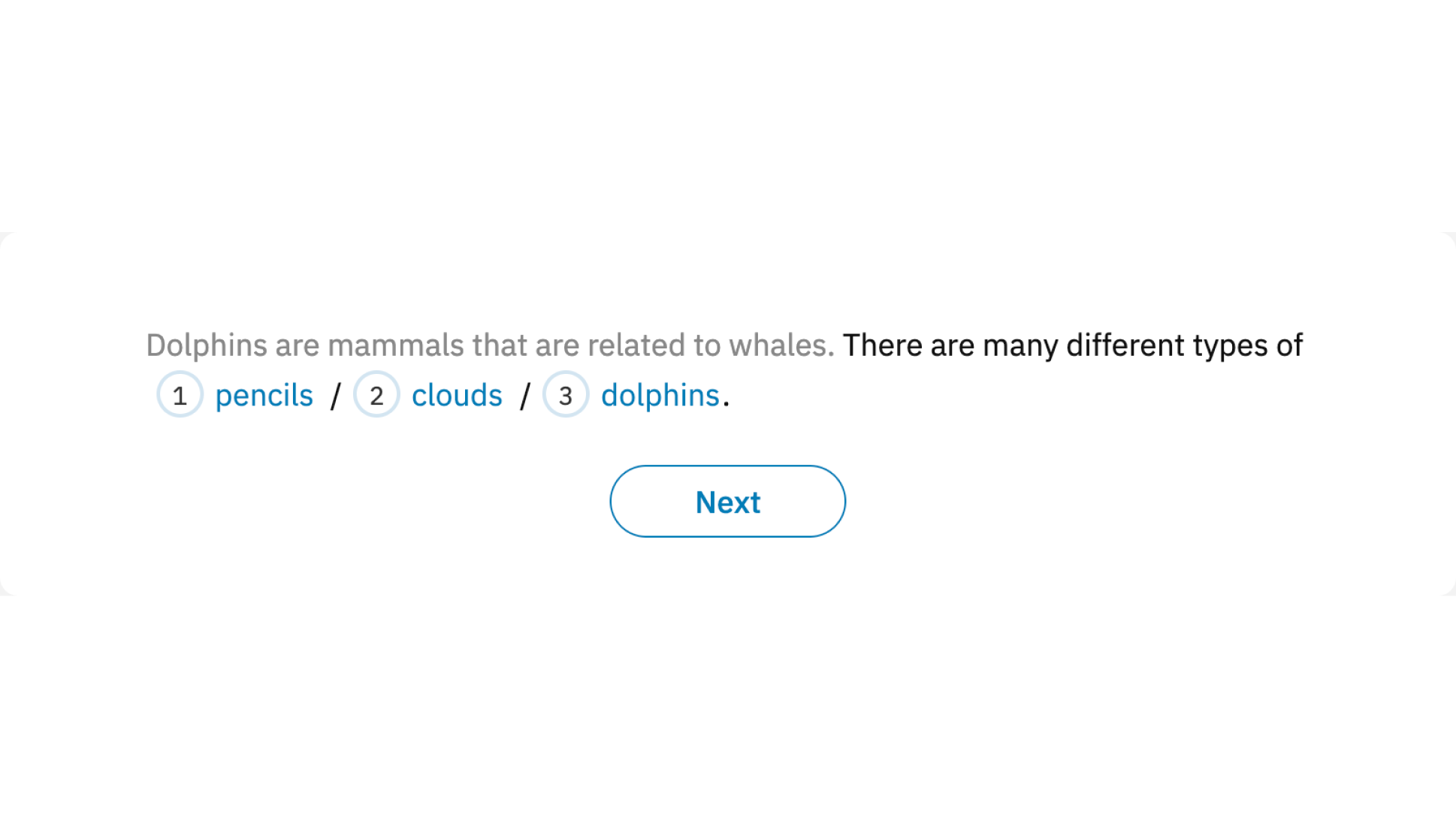
Task: Select "dolphins" to complete the sentence
Action: [x=660, y=395]
